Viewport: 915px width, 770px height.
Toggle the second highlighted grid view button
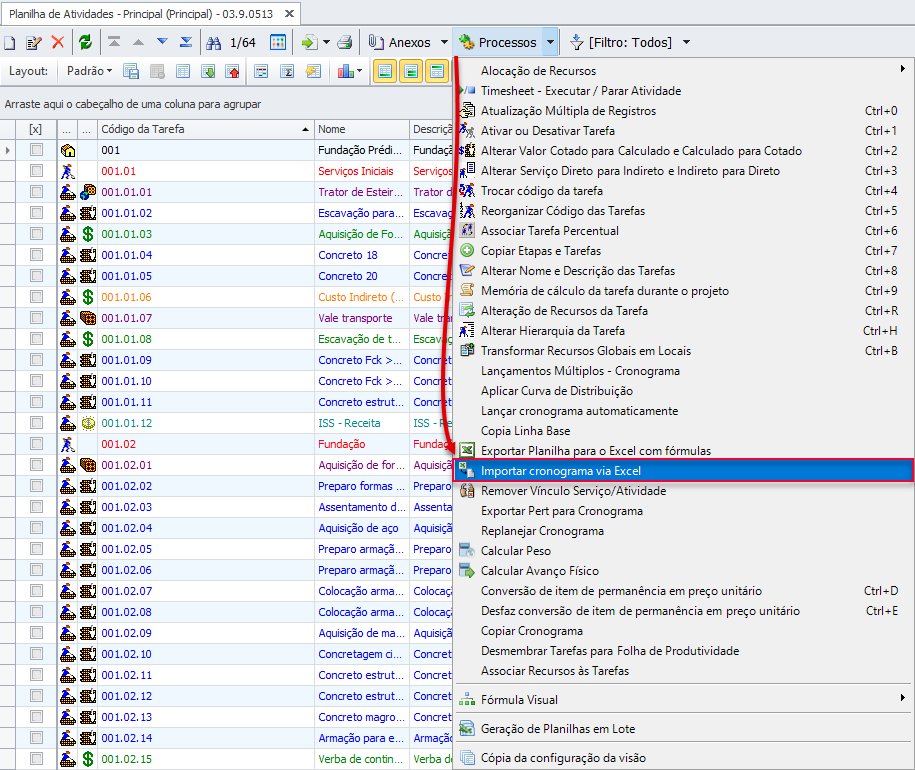[x=411, y=71]
